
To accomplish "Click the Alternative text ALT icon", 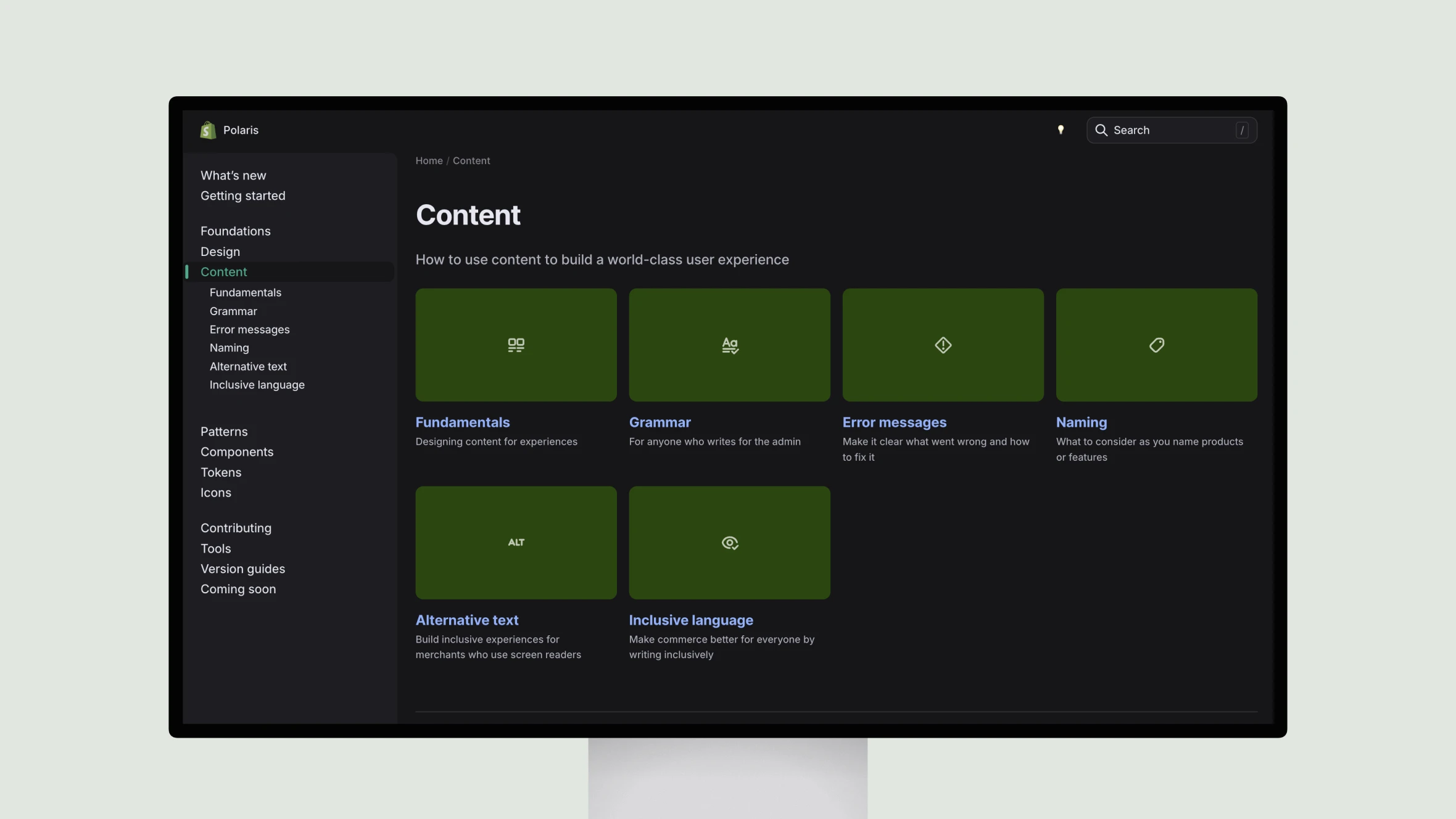I will (515, 542).
